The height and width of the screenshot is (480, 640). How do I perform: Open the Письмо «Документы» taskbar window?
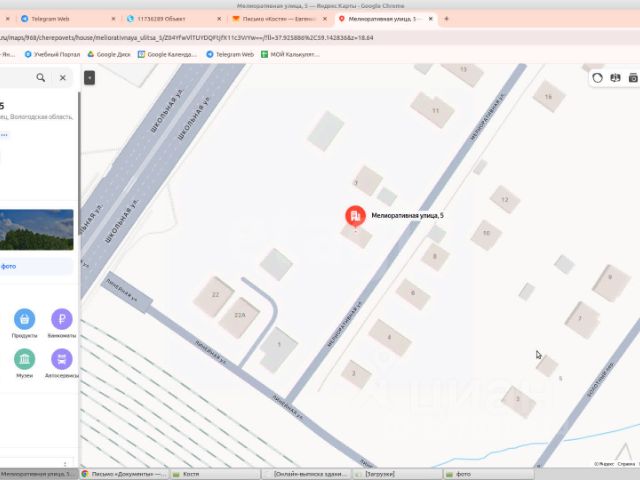pyautogui.click(x=124, y=474)
